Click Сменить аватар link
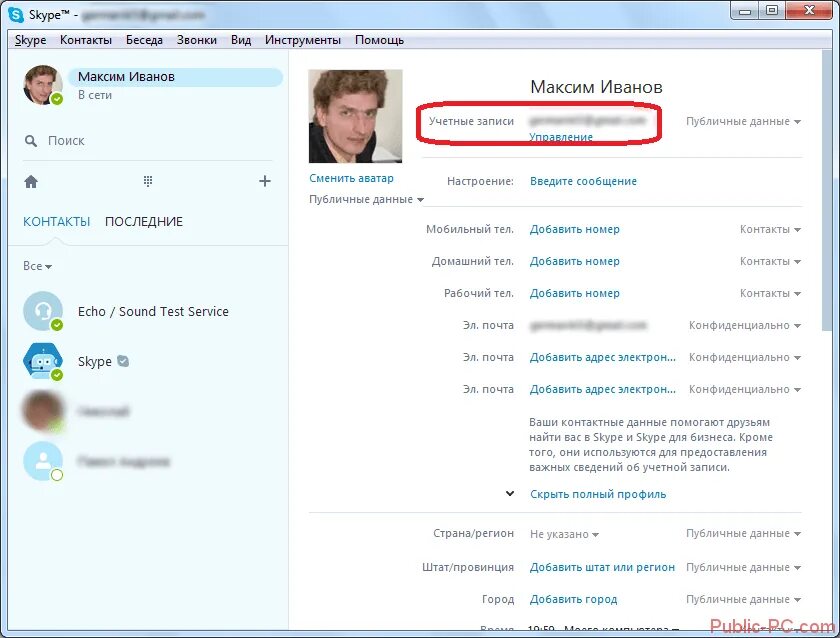 coord(351,178)
